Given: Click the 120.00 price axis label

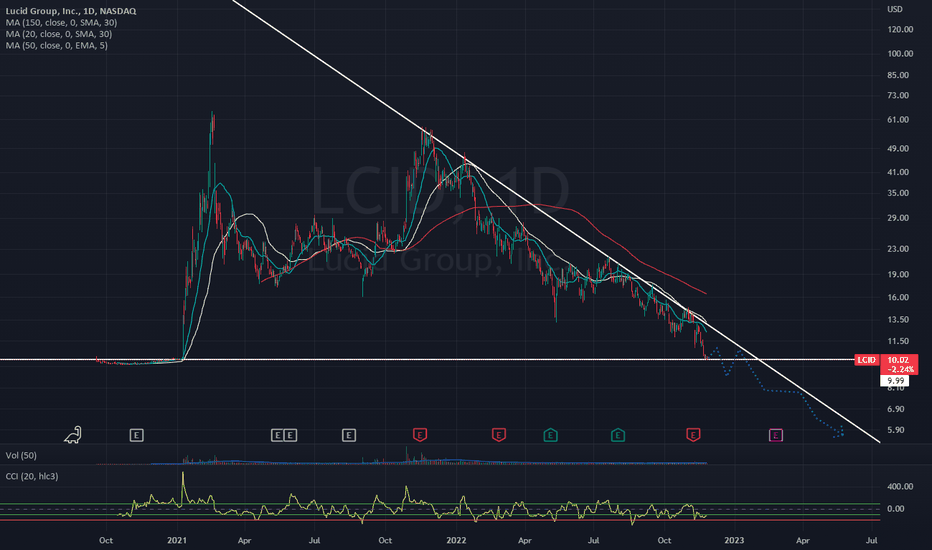Looking at the screenshot, I should [x=900, y=29].
